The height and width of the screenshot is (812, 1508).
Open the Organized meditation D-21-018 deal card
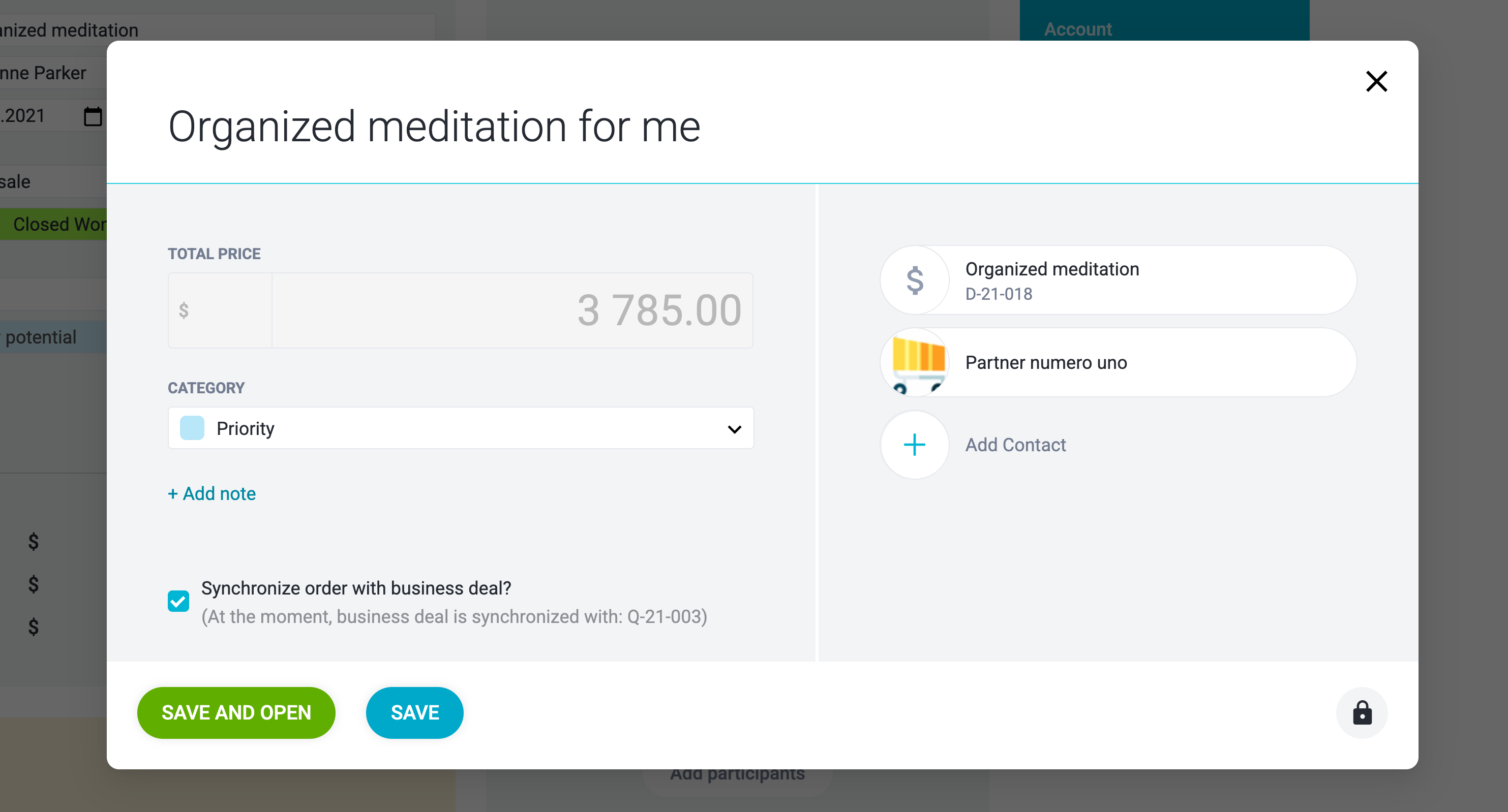1118,280
